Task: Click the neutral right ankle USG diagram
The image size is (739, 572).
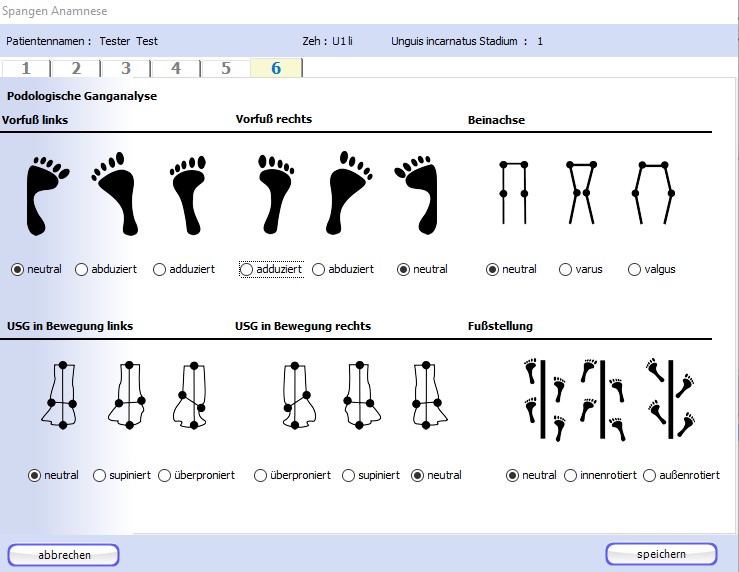Action: coord(428,395)
